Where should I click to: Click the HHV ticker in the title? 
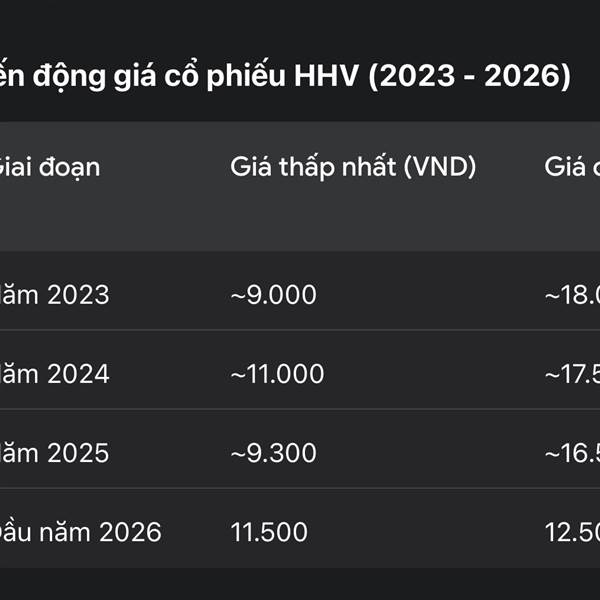323,78
